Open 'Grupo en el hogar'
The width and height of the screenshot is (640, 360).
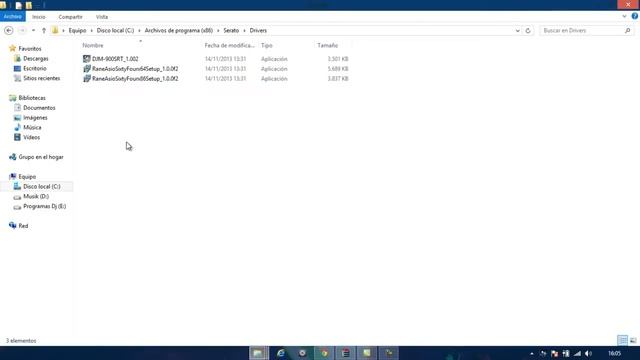[x=41, y=157]
